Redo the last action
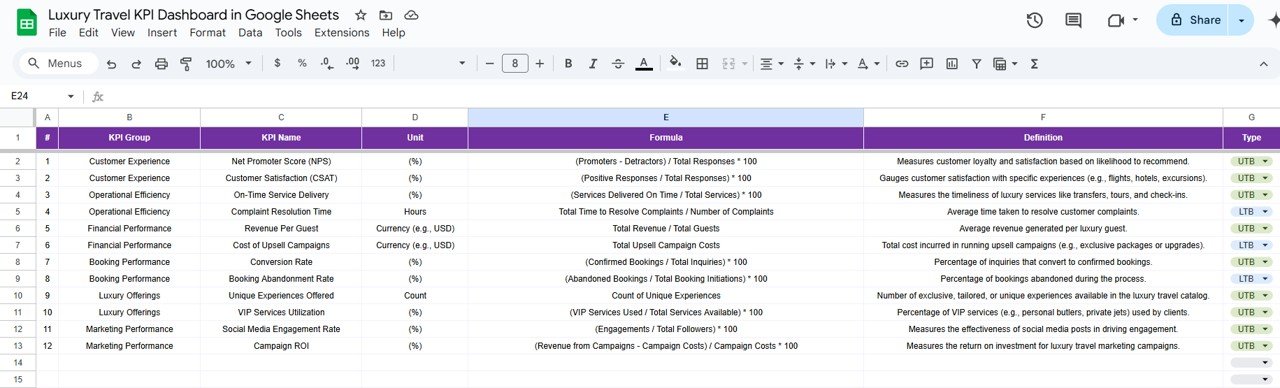 pyautogui.click(x=136, y=64)
